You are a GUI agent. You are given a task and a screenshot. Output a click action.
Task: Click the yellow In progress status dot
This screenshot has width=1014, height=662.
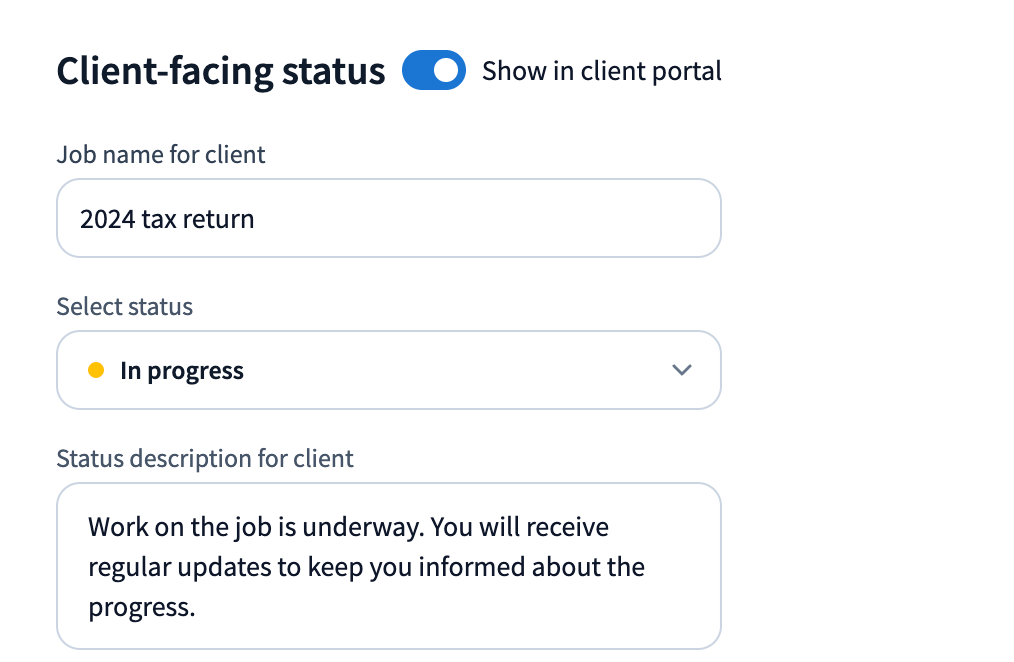(x=96, y=370)
